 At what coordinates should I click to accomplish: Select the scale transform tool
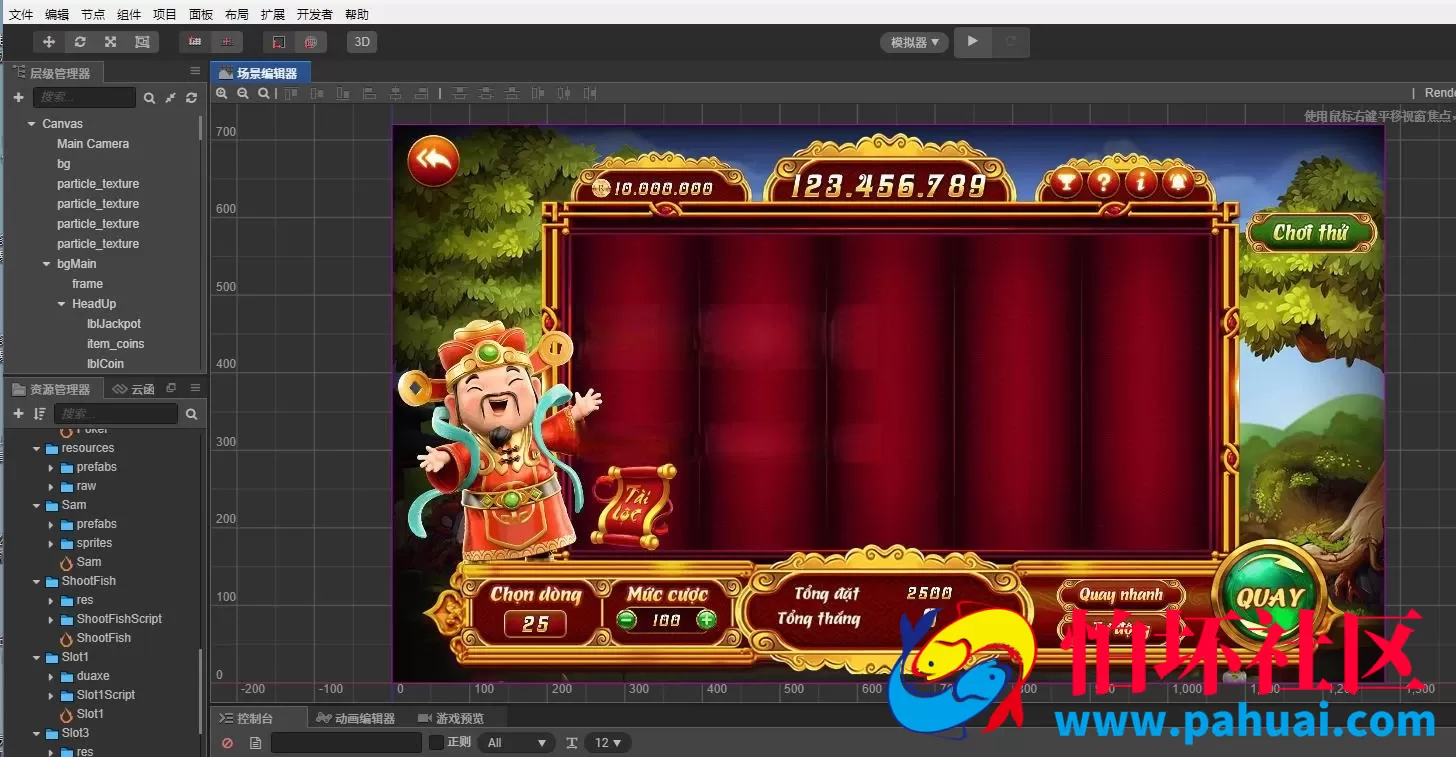point(110,42)
